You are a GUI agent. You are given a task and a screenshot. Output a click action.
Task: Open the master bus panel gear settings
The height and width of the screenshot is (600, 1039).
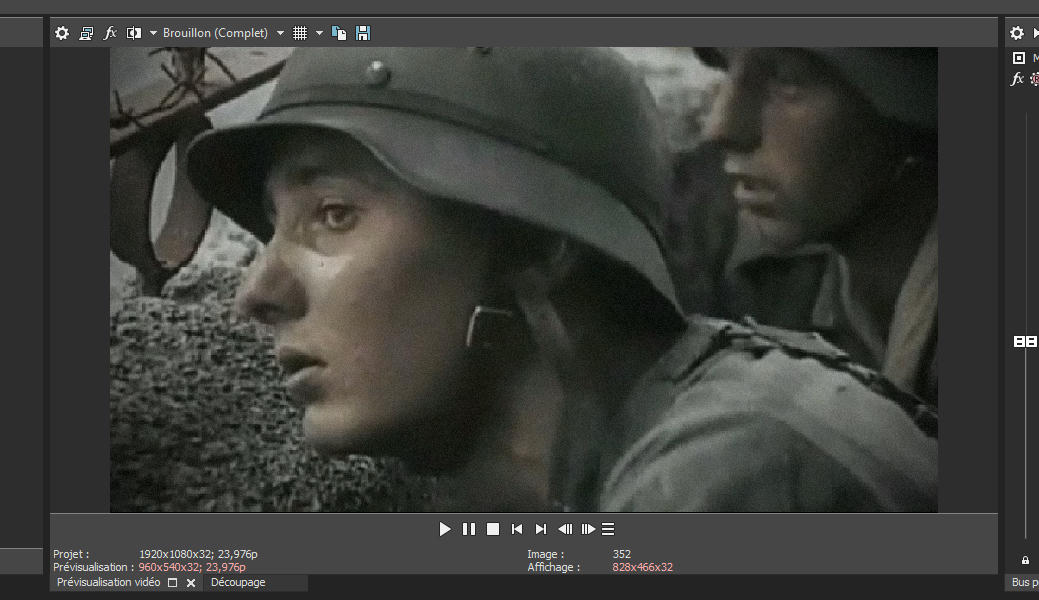point(1017,33)
